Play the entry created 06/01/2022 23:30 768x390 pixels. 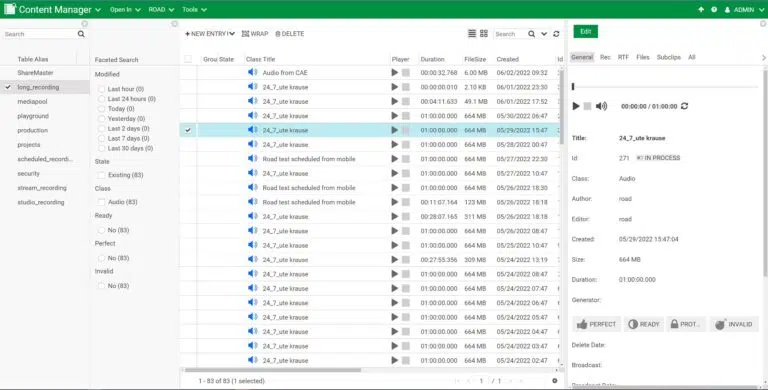tap(395, 87)
